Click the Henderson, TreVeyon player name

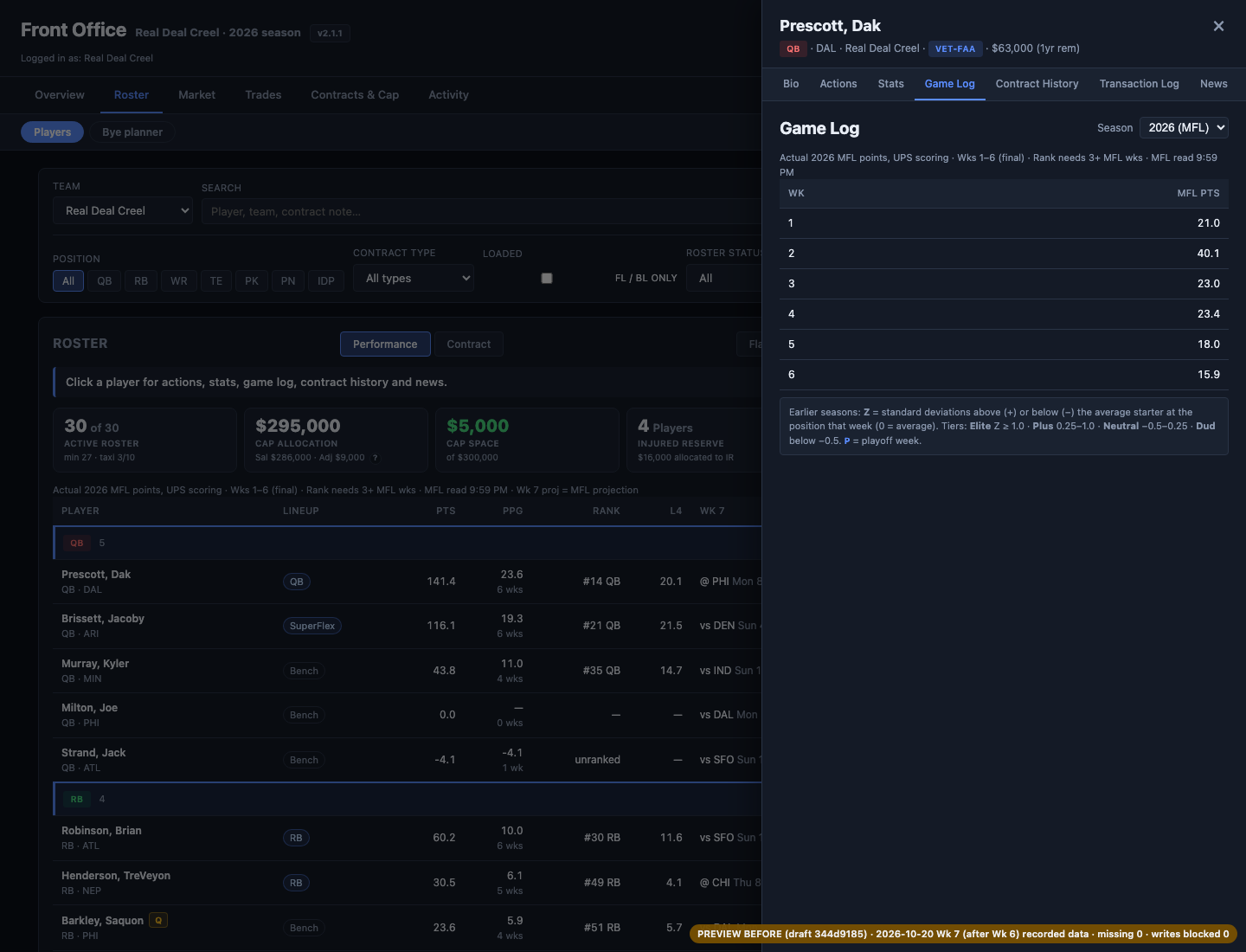[116, 876]
